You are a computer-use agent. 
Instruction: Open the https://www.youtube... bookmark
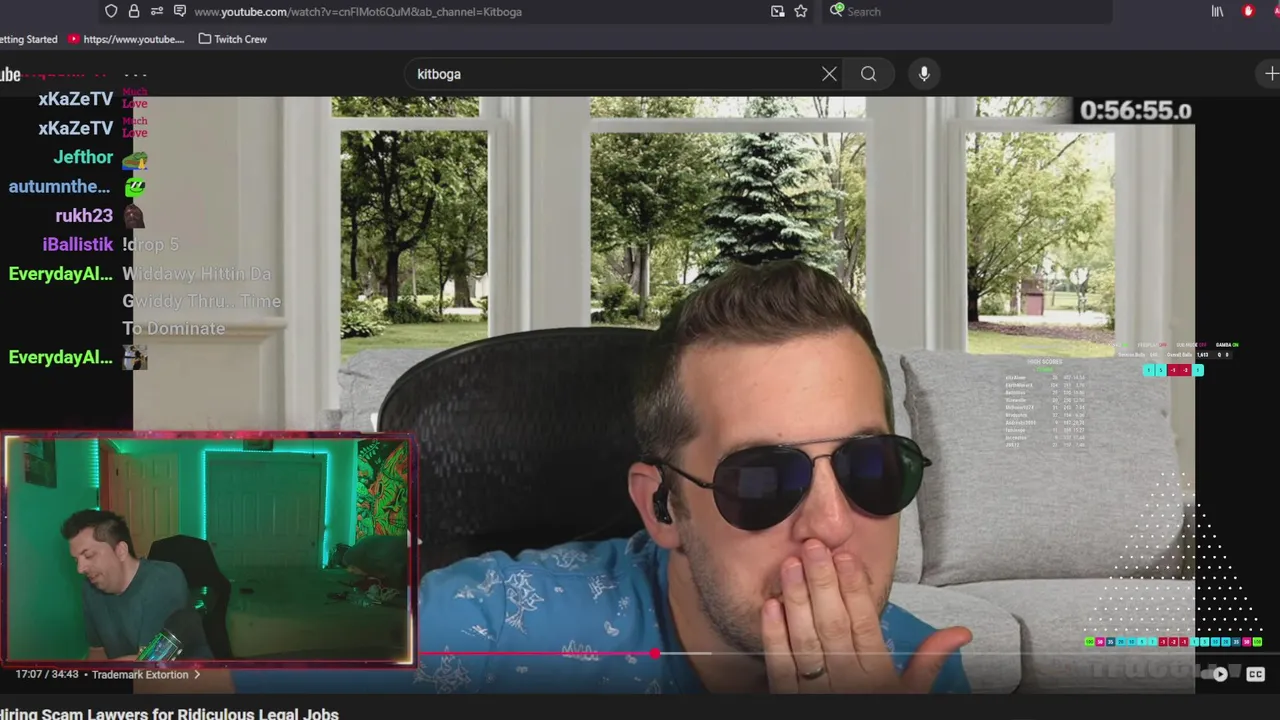click(127, 39)
